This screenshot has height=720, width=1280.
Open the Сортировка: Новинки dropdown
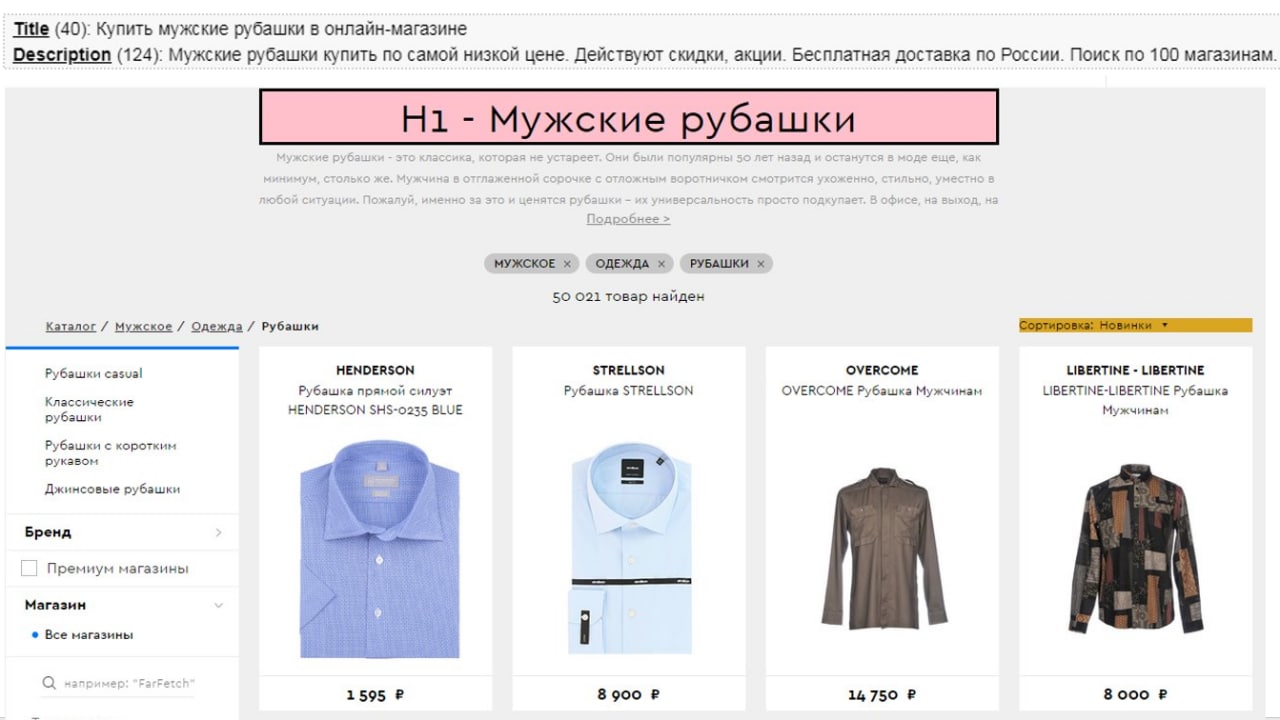(x=1136, y=325)
